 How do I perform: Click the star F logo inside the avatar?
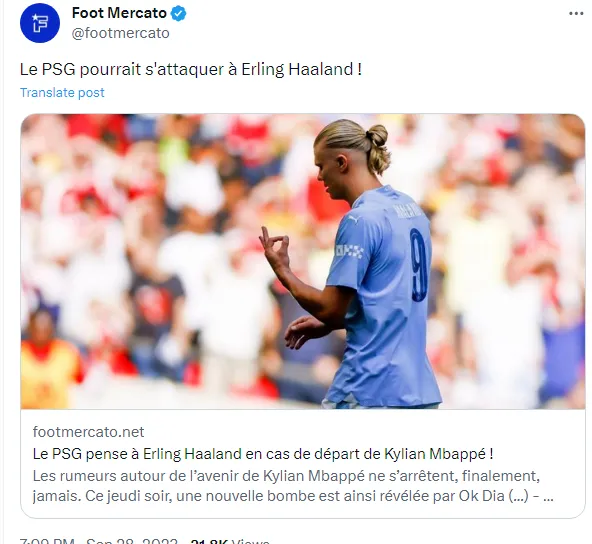40,23
